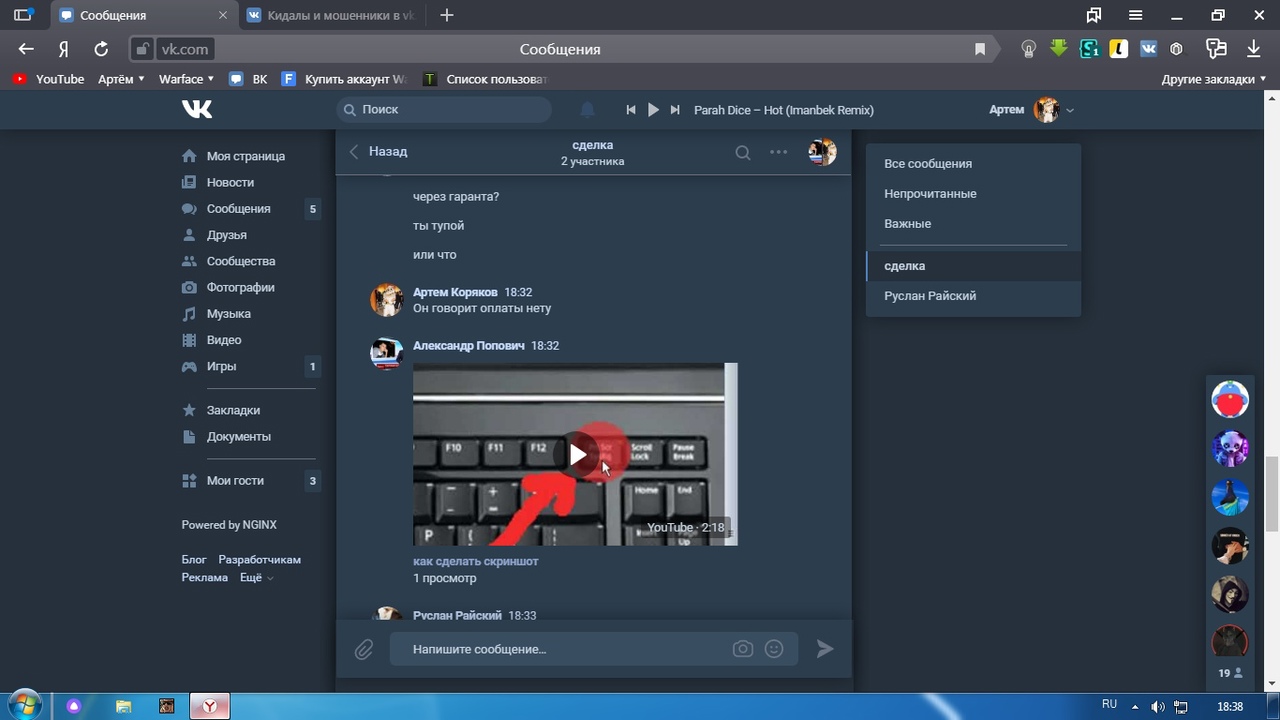Go back with the Назад button
1280x720 pixels.
378,152
